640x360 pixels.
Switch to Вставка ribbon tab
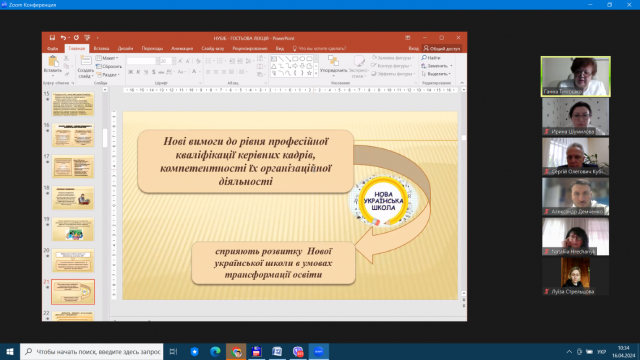101,49
